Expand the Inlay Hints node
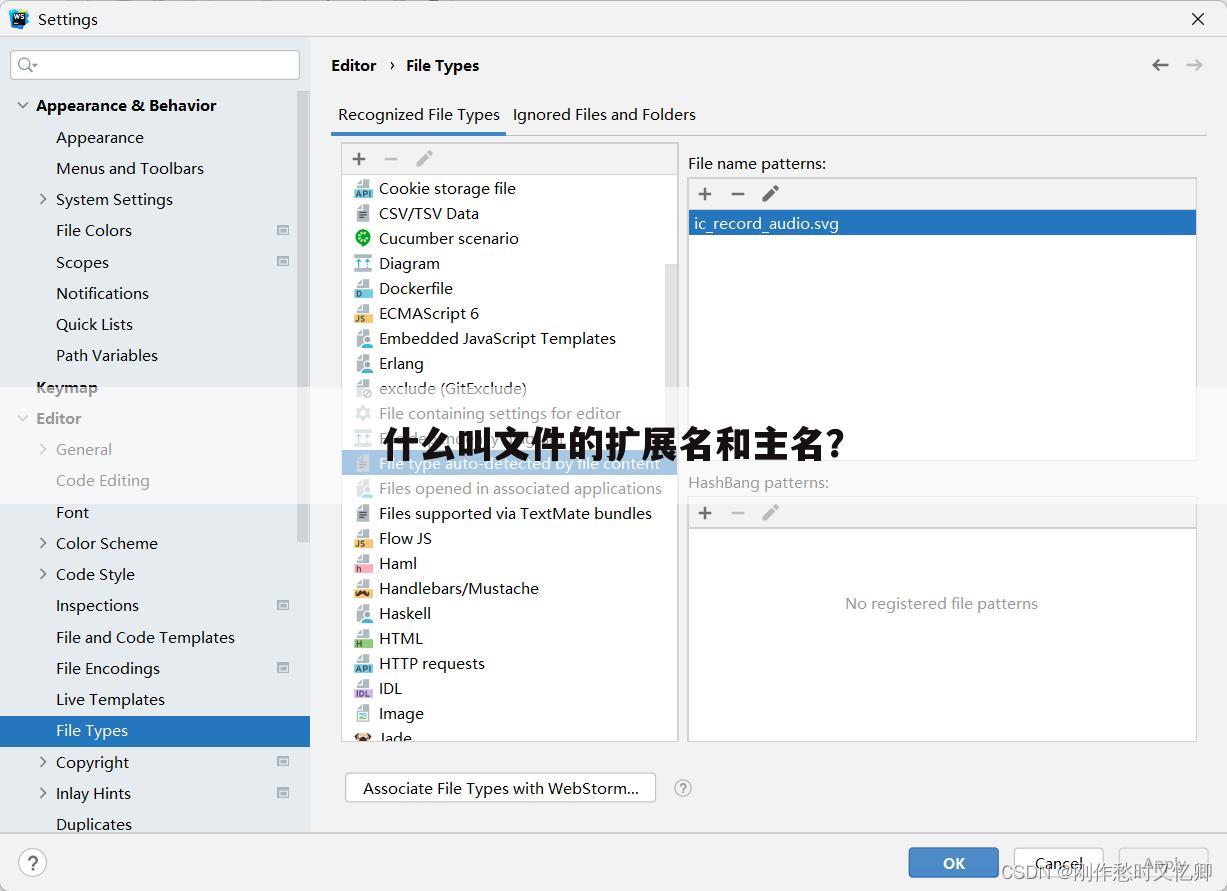 click(43, 793)
